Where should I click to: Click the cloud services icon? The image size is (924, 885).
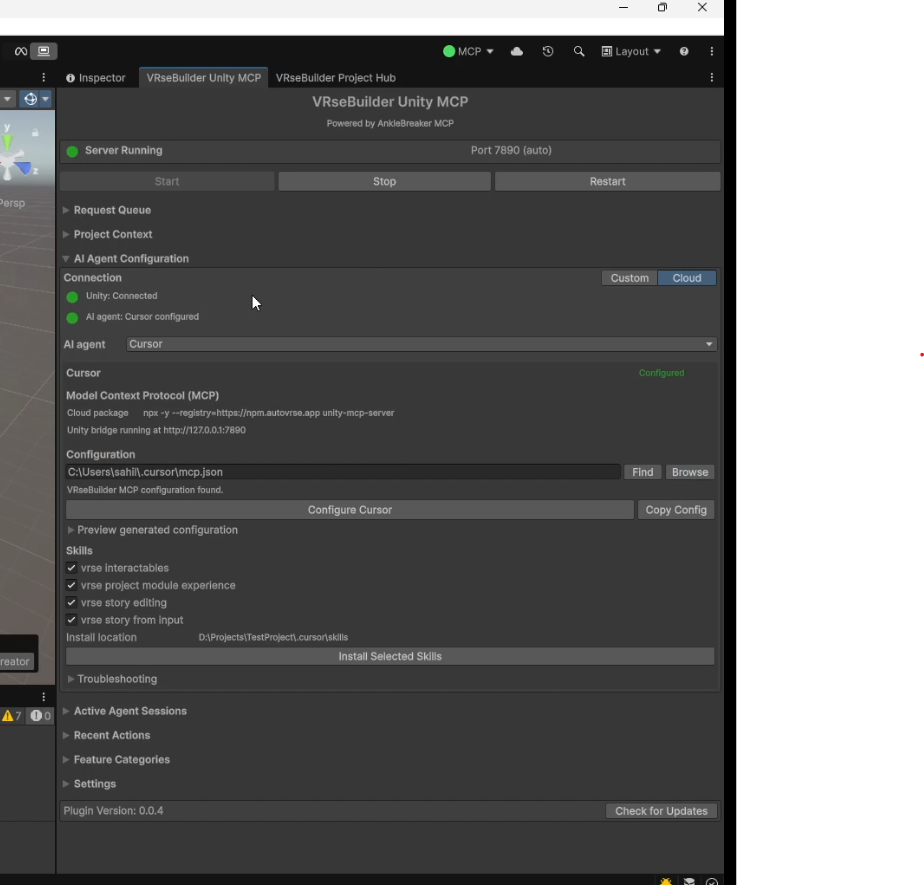click(517, 51)
